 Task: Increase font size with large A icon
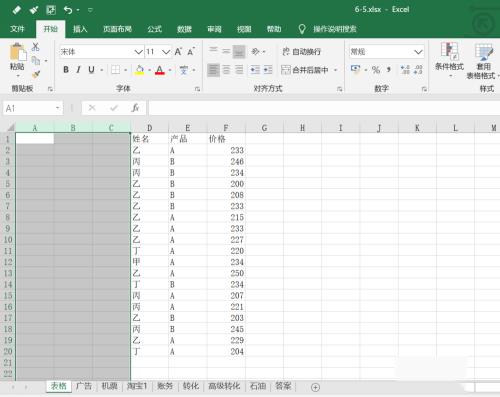(x=178, y=52)
